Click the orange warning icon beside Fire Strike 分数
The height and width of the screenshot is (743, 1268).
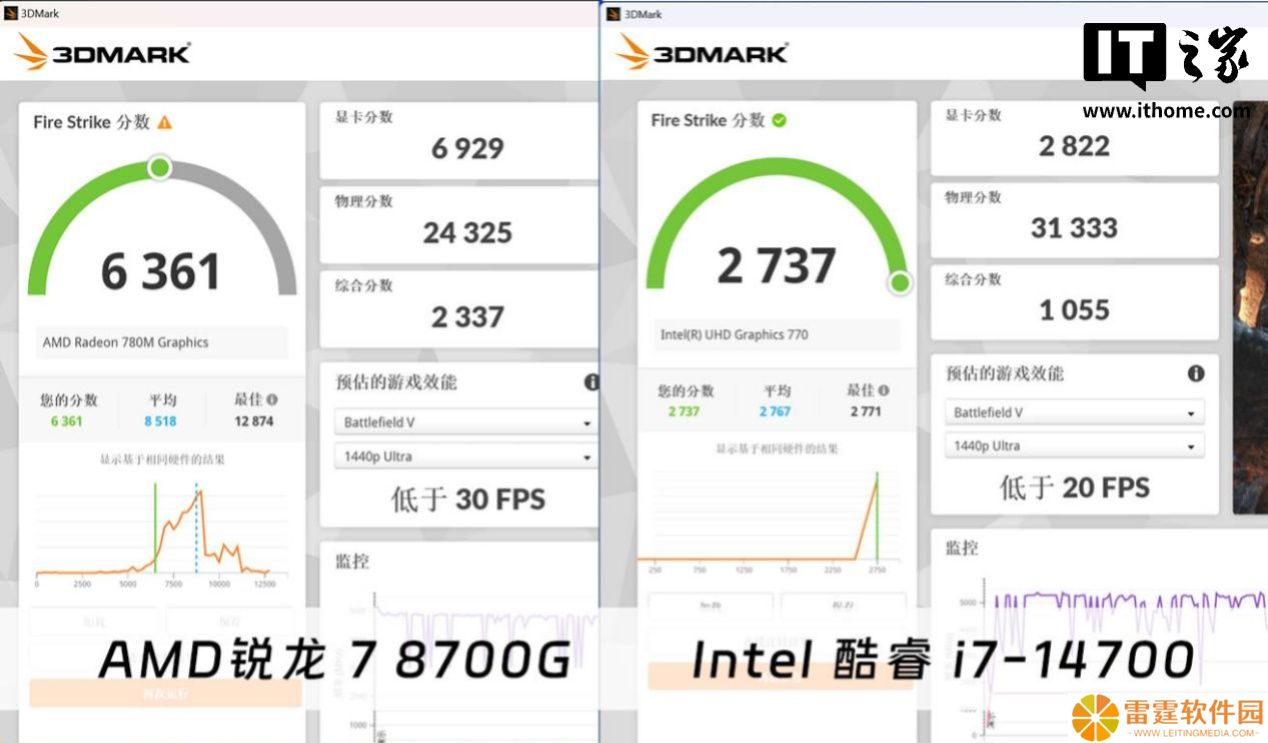tap(165, 122)
